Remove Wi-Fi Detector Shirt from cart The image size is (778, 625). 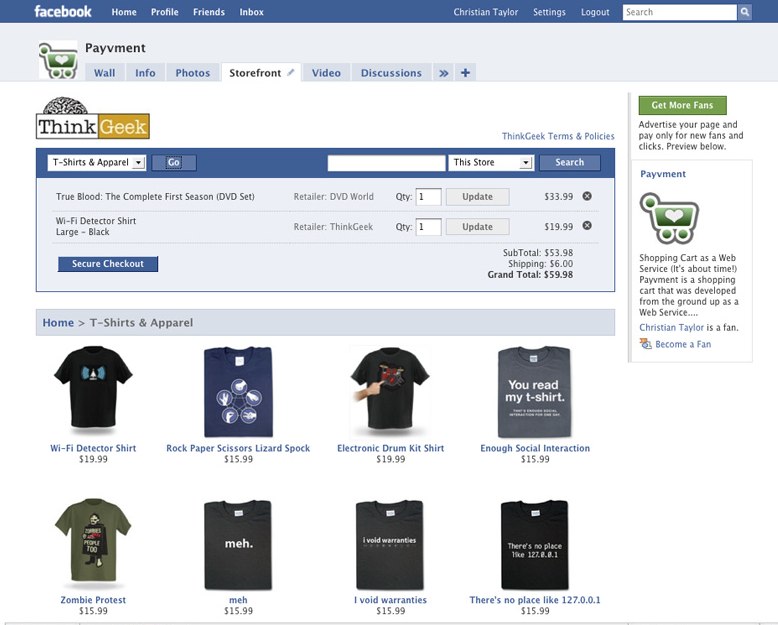pos(587,226)
